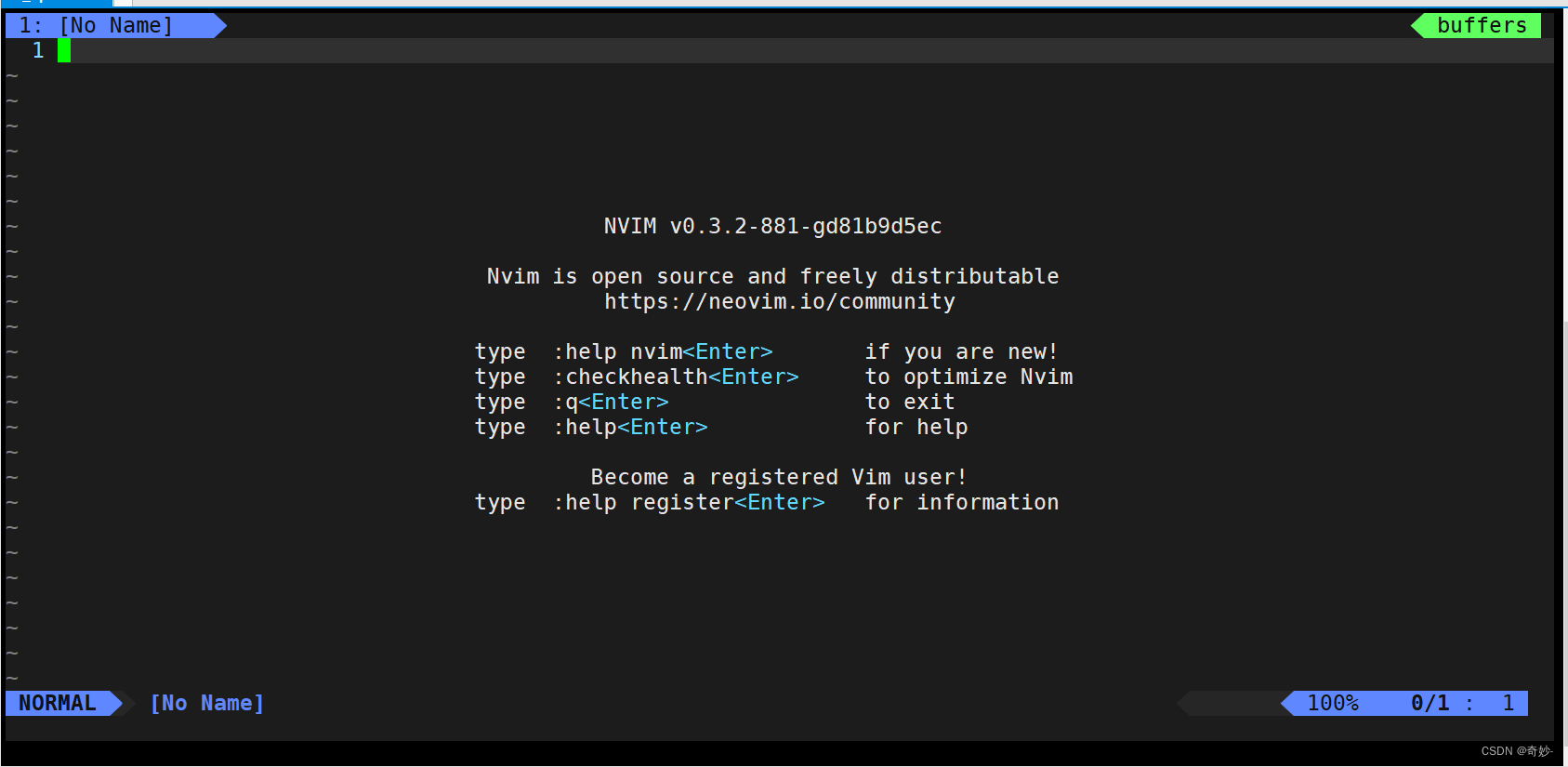This screenshot has height=767, width=1568.
Task: Click ':help register<Enter>' command text
Action: click(689, 502)
